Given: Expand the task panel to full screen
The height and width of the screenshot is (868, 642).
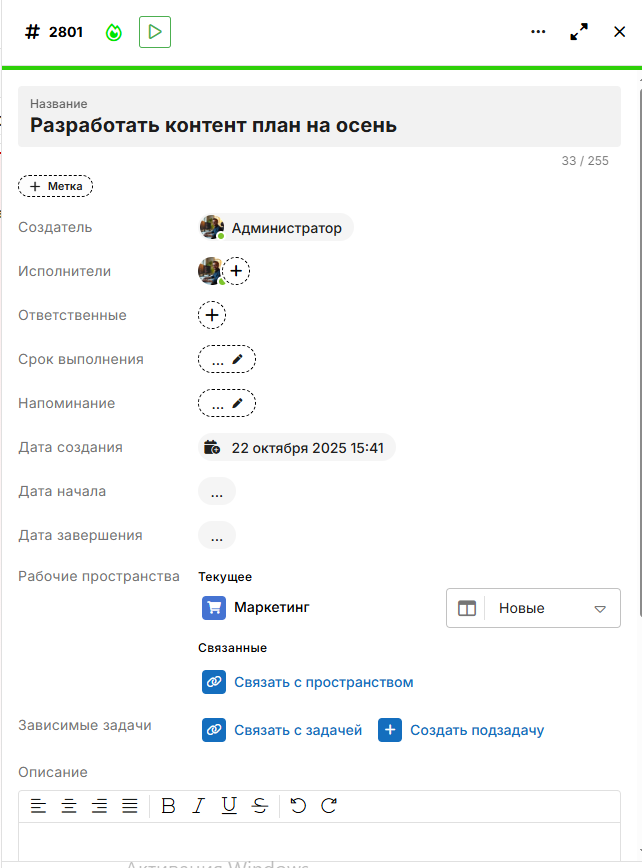Looking at the screenshot, I should point(579,32).
